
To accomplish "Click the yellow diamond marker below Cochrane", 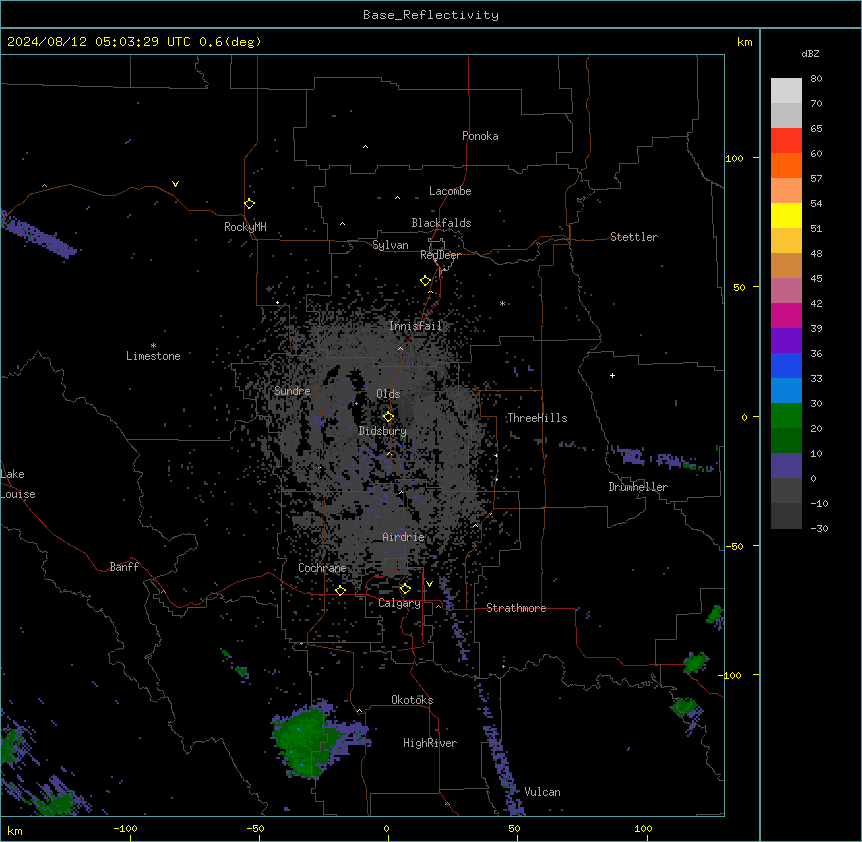I will [x=340, y=590].
